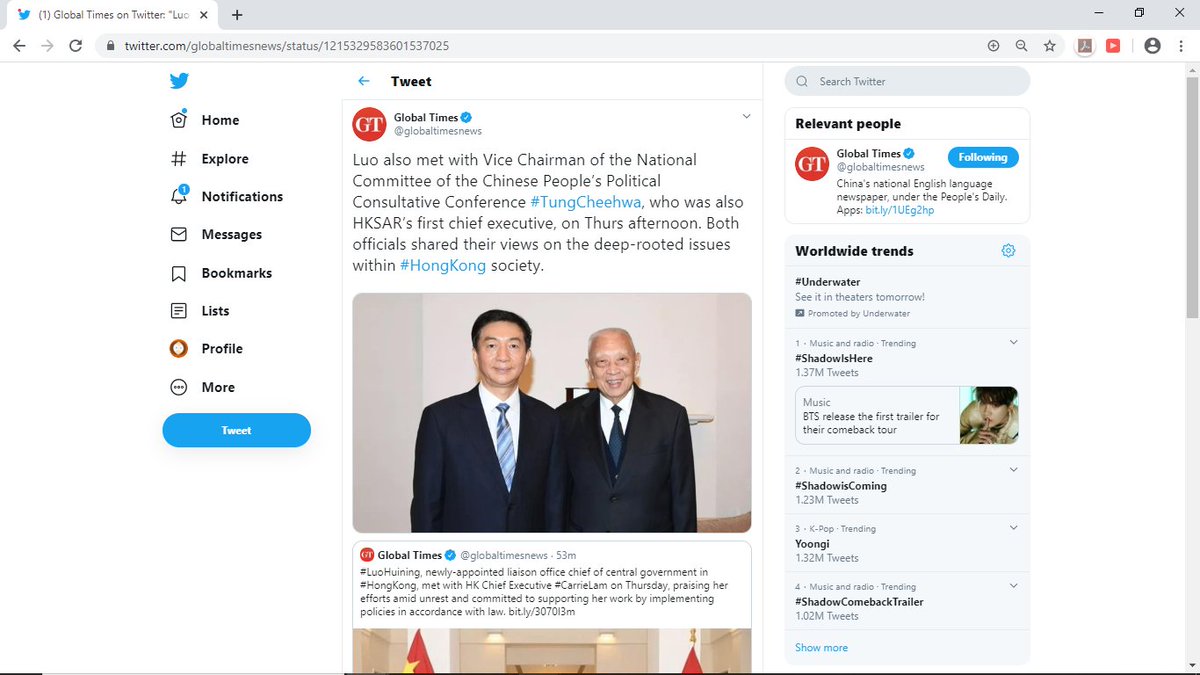Click the Notifications bell icon
Screen dimensions: 1200x675
pos(179,196)
